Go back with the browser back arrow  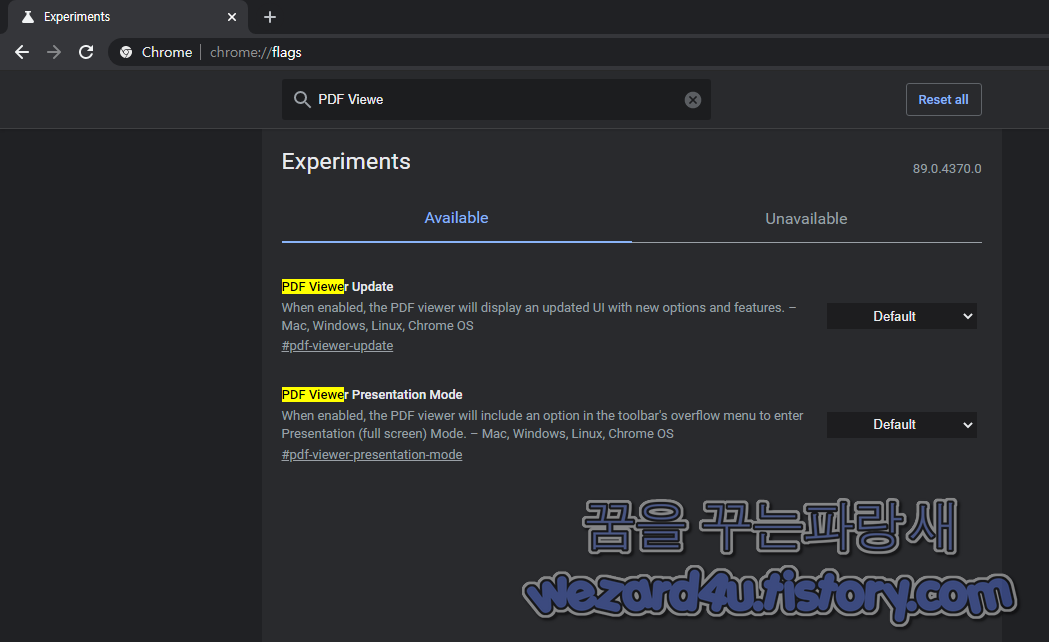click(x=22, y=52)
